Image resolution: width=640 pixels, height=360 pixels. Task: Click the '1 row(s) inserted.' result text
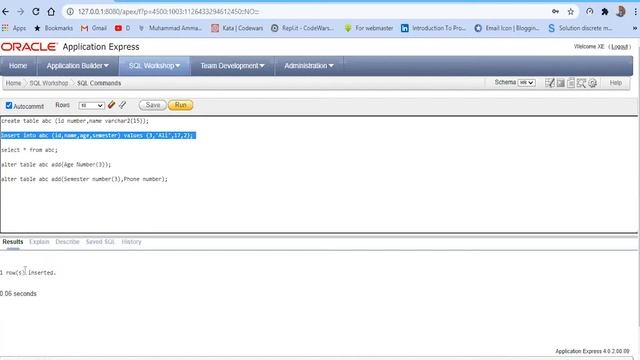[28, 272]
